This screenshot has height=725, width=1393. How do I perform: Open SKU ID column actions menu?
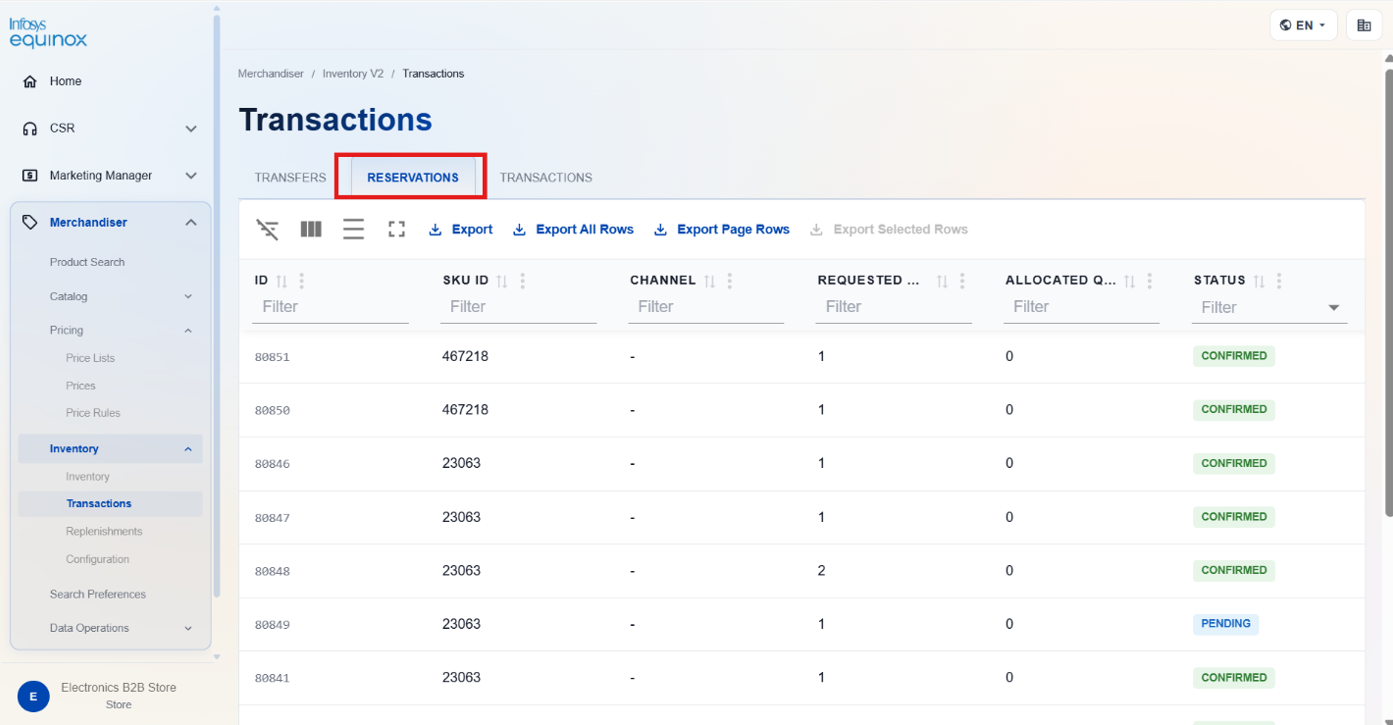[x=522, y=281]
